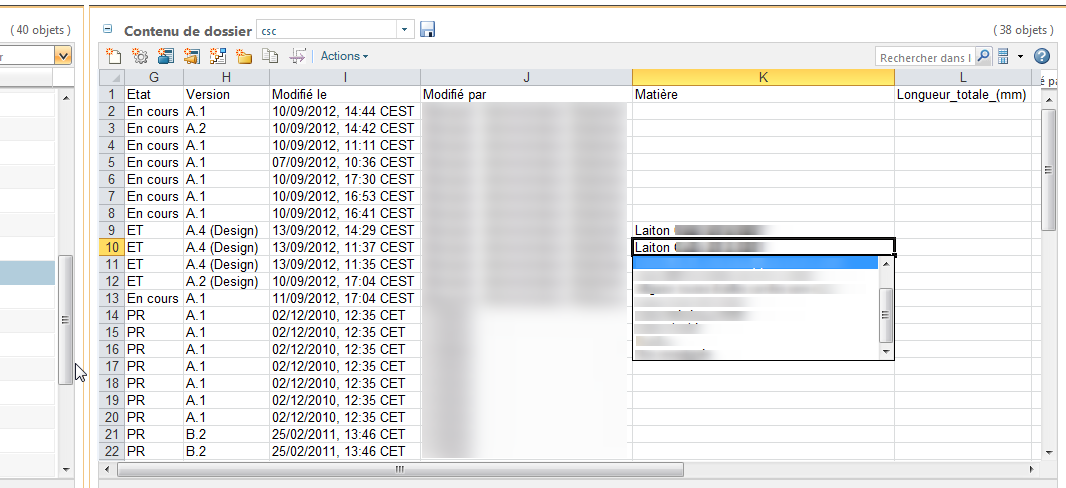Click the PR cell in row 14
1066x488 pixels.
(154, 315)
